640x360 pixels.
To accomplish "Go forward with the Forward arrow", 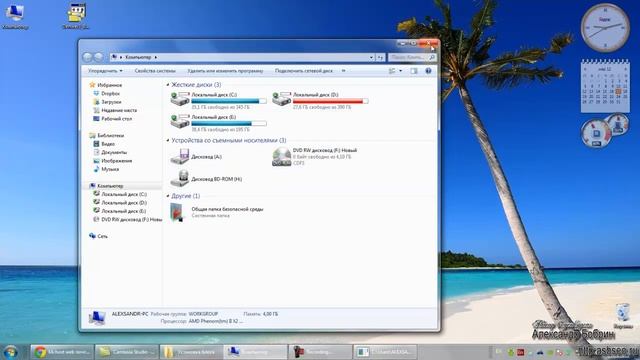I will point(98,57).
